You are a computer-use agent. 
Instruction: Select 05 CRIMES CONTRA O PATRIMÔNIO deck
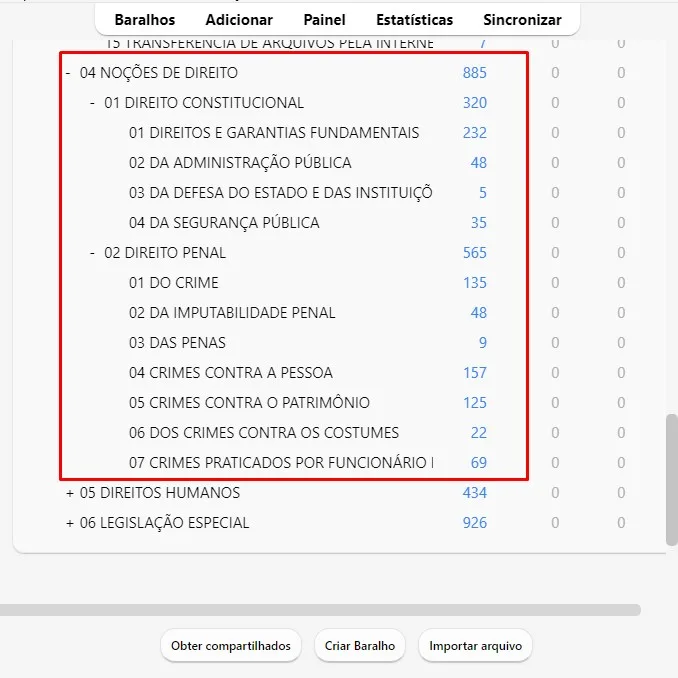[249, 403]
